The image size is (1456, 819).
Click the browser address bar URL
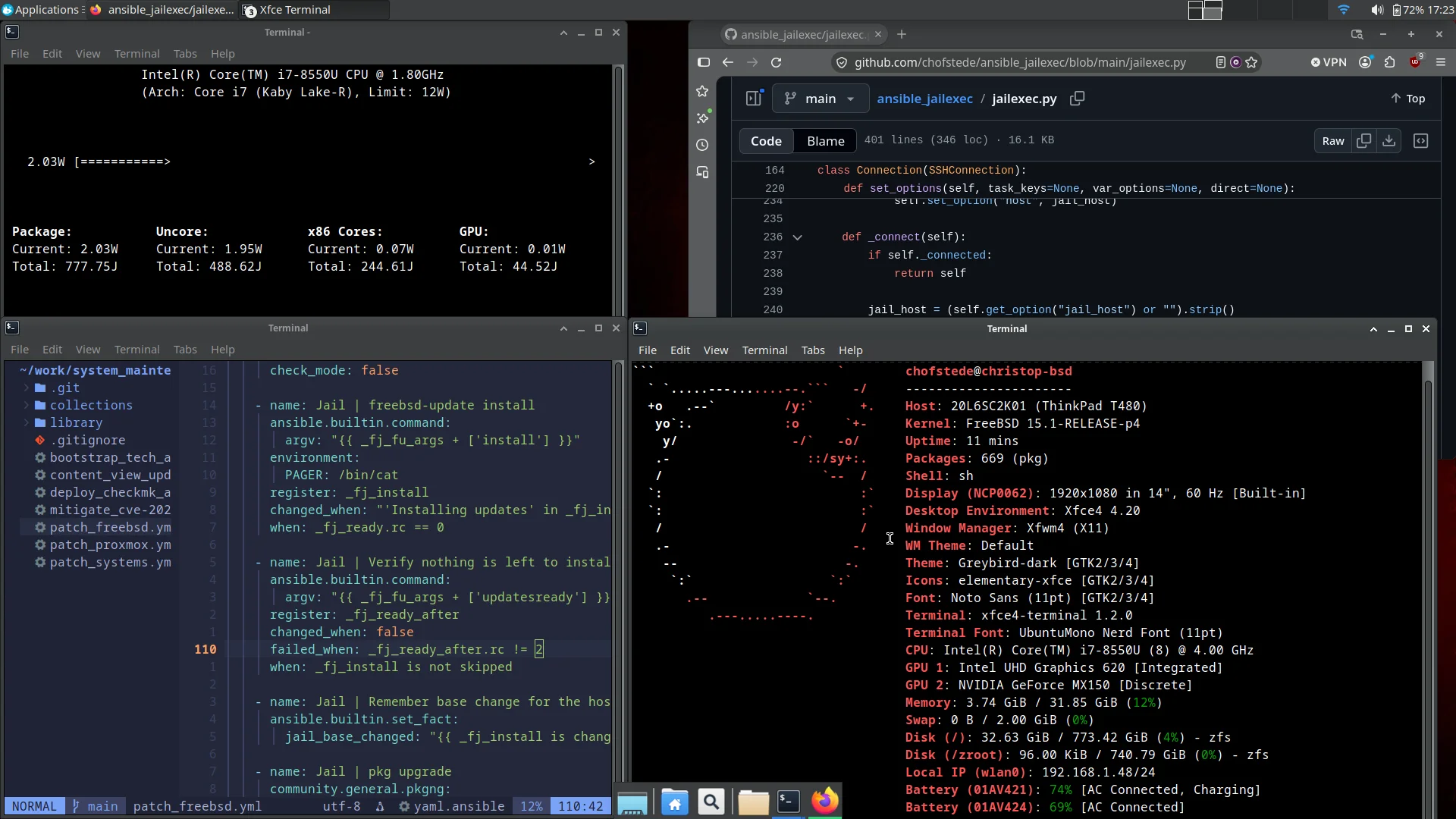click(x=1020, y=63)
